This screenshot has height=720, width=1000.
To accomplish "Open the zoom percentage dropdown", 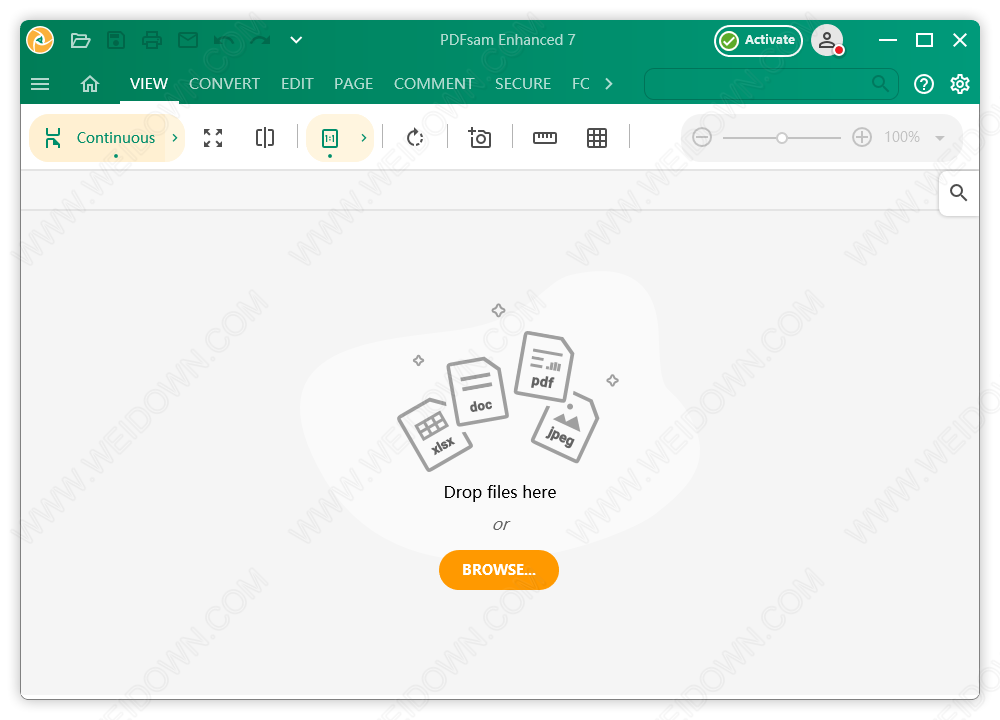I will pos(939,138).
